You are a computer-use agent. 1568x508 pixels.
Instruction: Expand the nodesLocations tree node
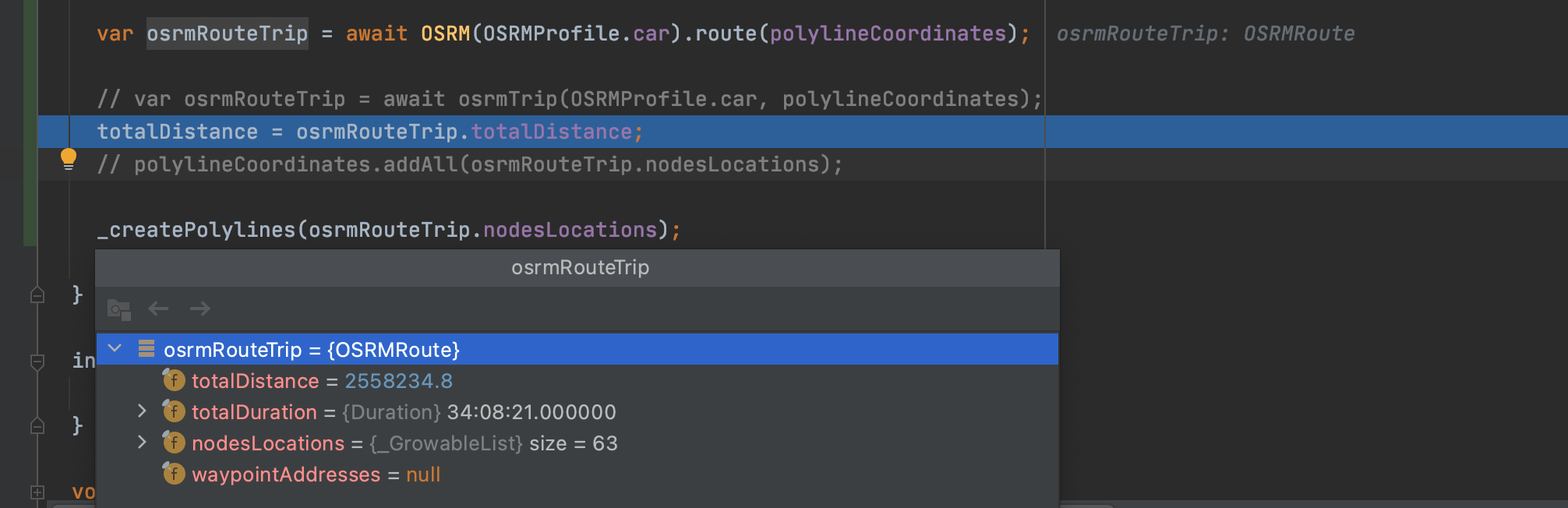coord(142,443)
